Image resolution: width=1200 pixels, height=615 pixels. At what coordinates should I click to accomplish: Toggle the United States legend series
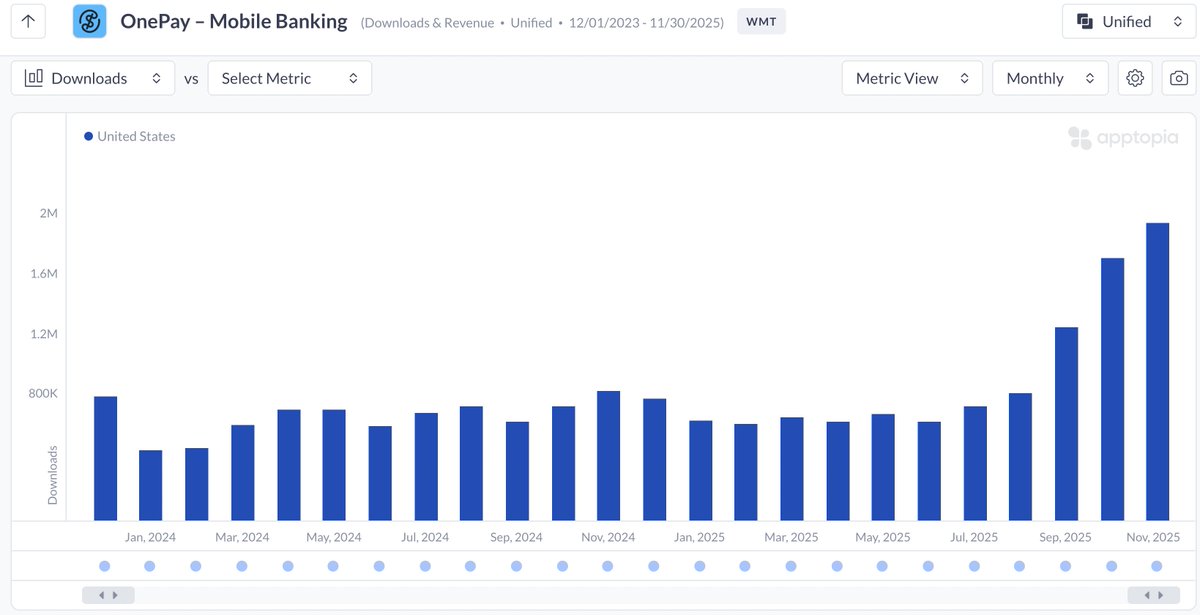click(x=130, y=136)
